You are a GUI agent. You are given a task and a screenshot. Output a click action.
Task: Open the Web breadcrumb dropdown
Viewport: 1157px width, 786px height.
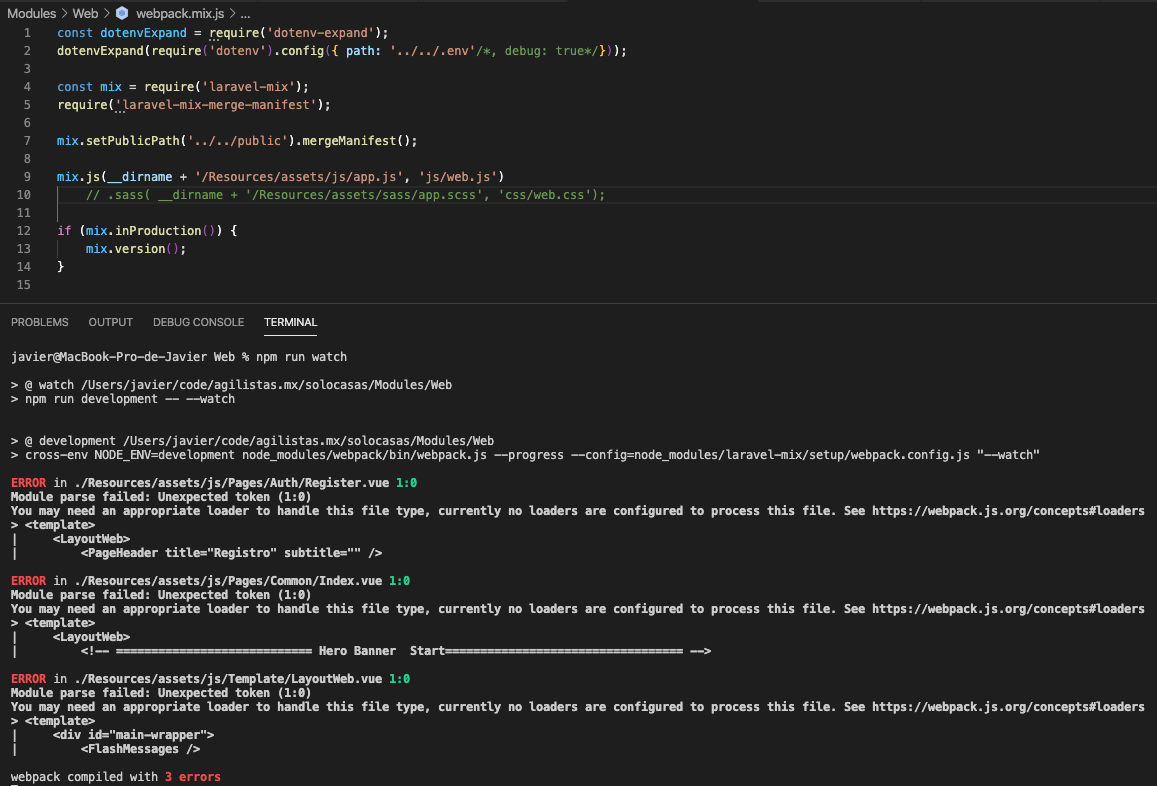point(85,13)
